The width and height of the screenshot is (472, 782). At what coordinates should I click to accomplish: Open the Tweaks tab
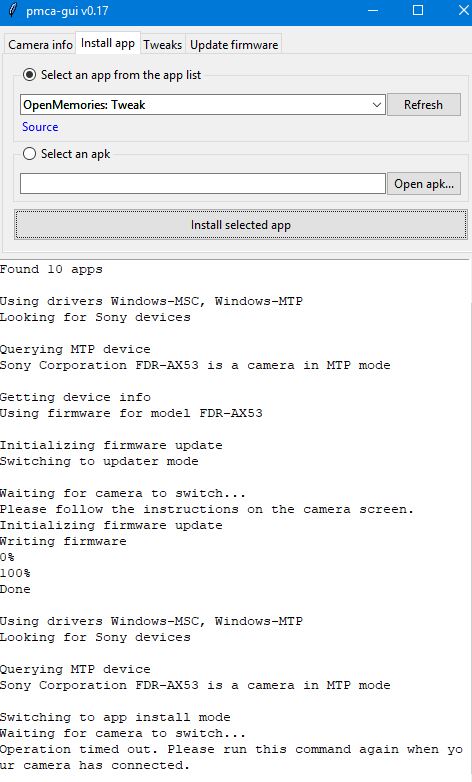pos(163,44)
